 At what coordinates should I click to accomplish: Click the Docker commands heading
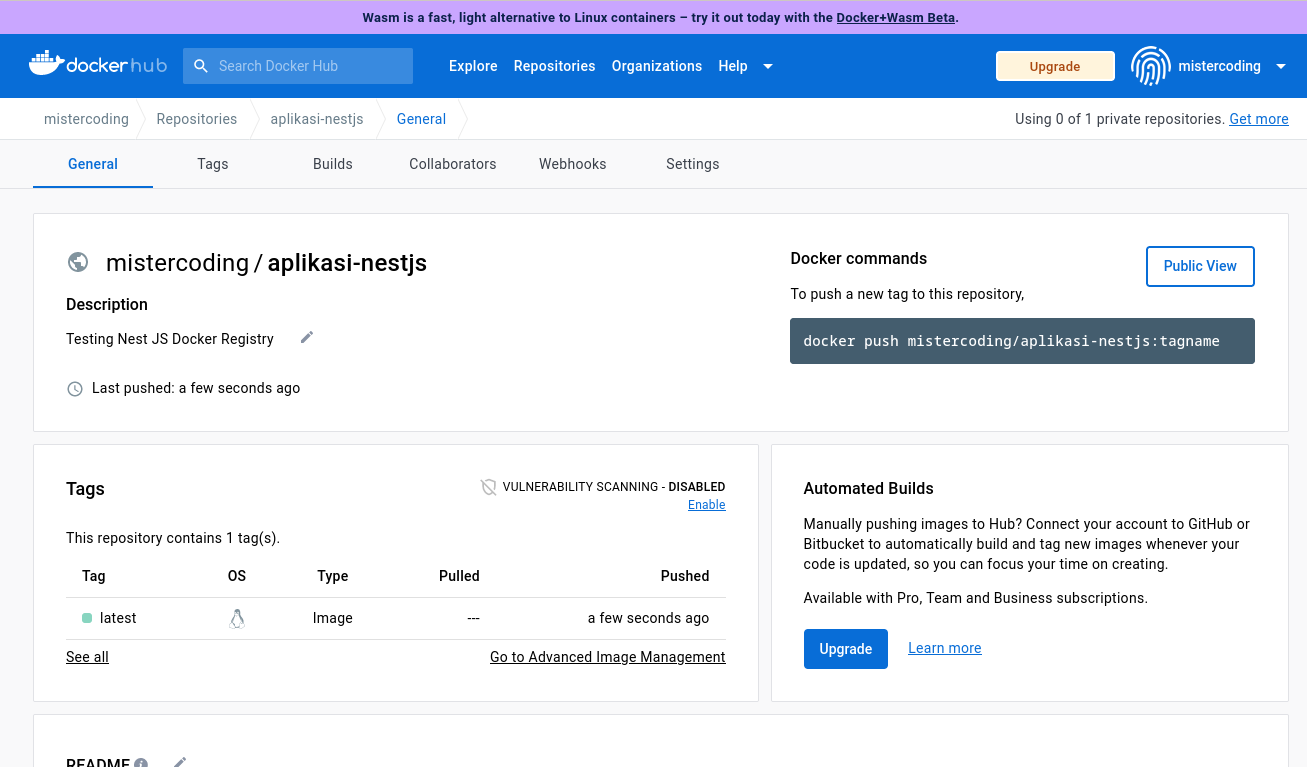(859, 258)
